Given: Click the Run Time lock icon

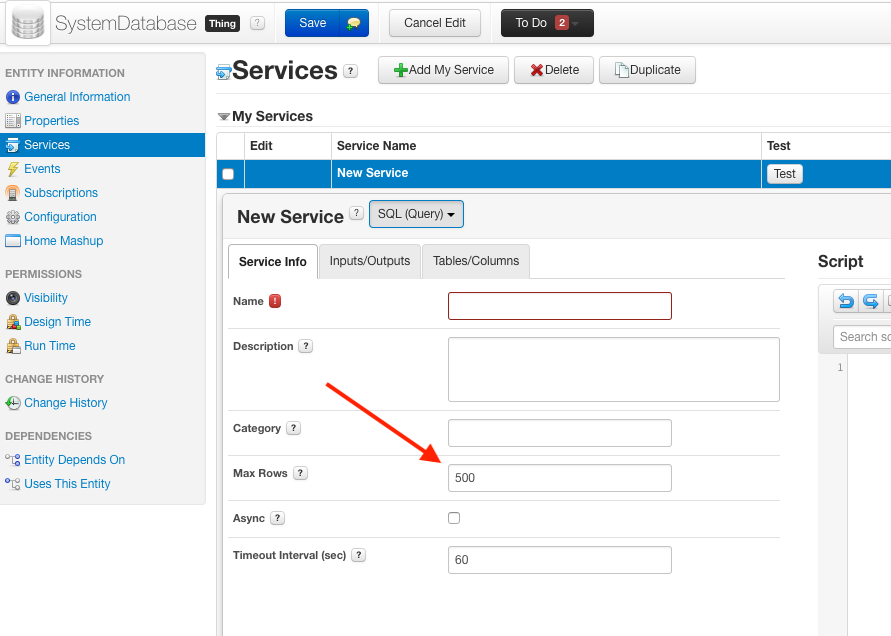Looking at the screenshot, I should point(13,346).
